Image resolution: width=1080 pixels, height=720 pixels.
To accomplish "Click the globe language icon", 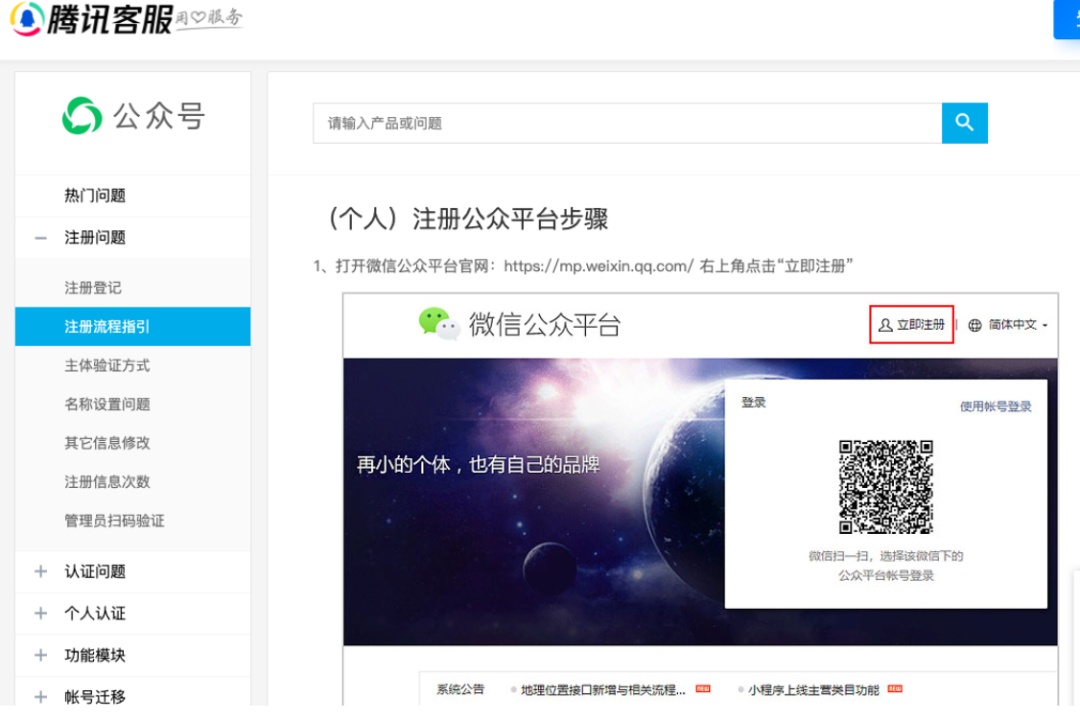I will [x=975, y=325].
